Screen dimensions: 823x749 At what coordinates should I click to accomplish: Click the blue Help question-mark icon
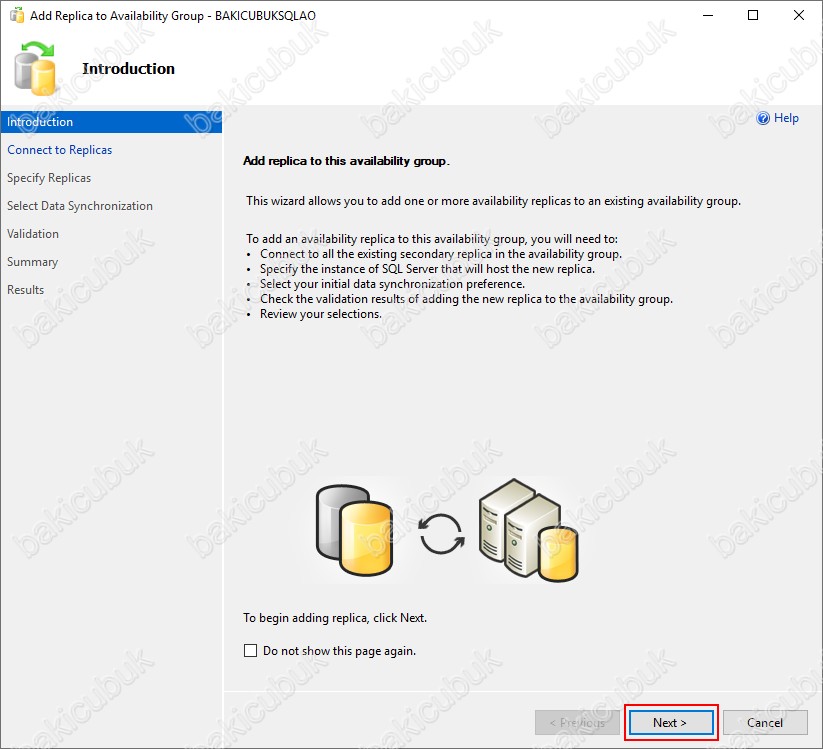click(x=763, y=118)
